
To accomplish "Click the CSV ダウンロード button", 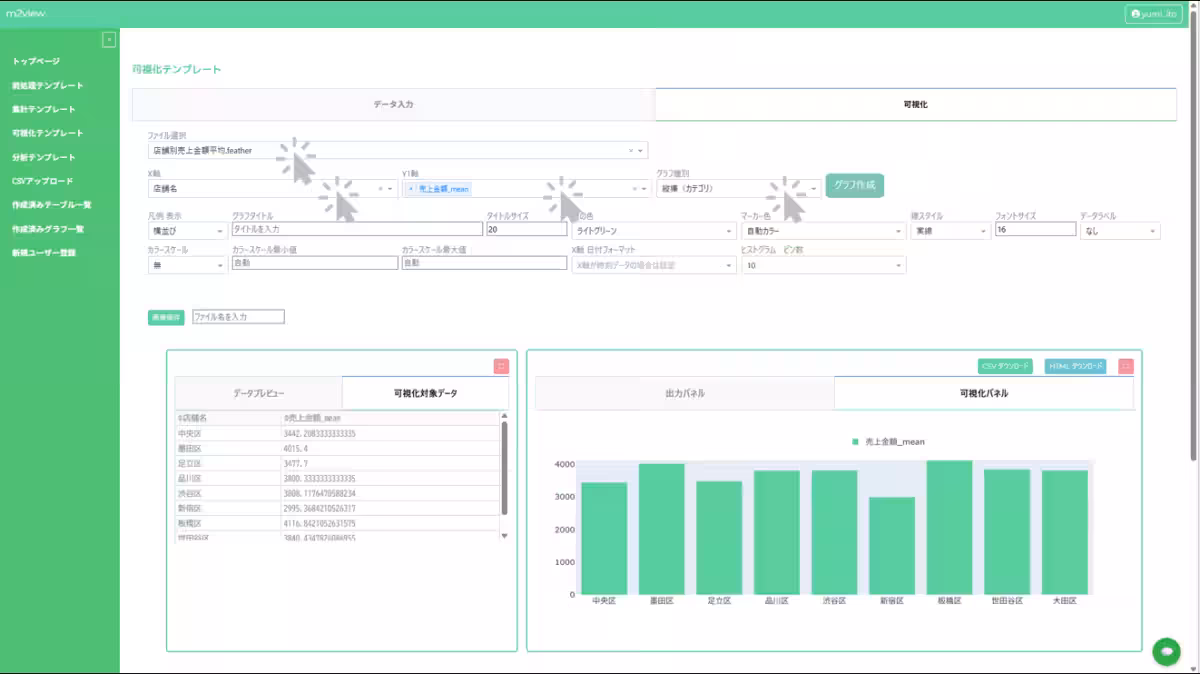I will [x=1005, y=367].
